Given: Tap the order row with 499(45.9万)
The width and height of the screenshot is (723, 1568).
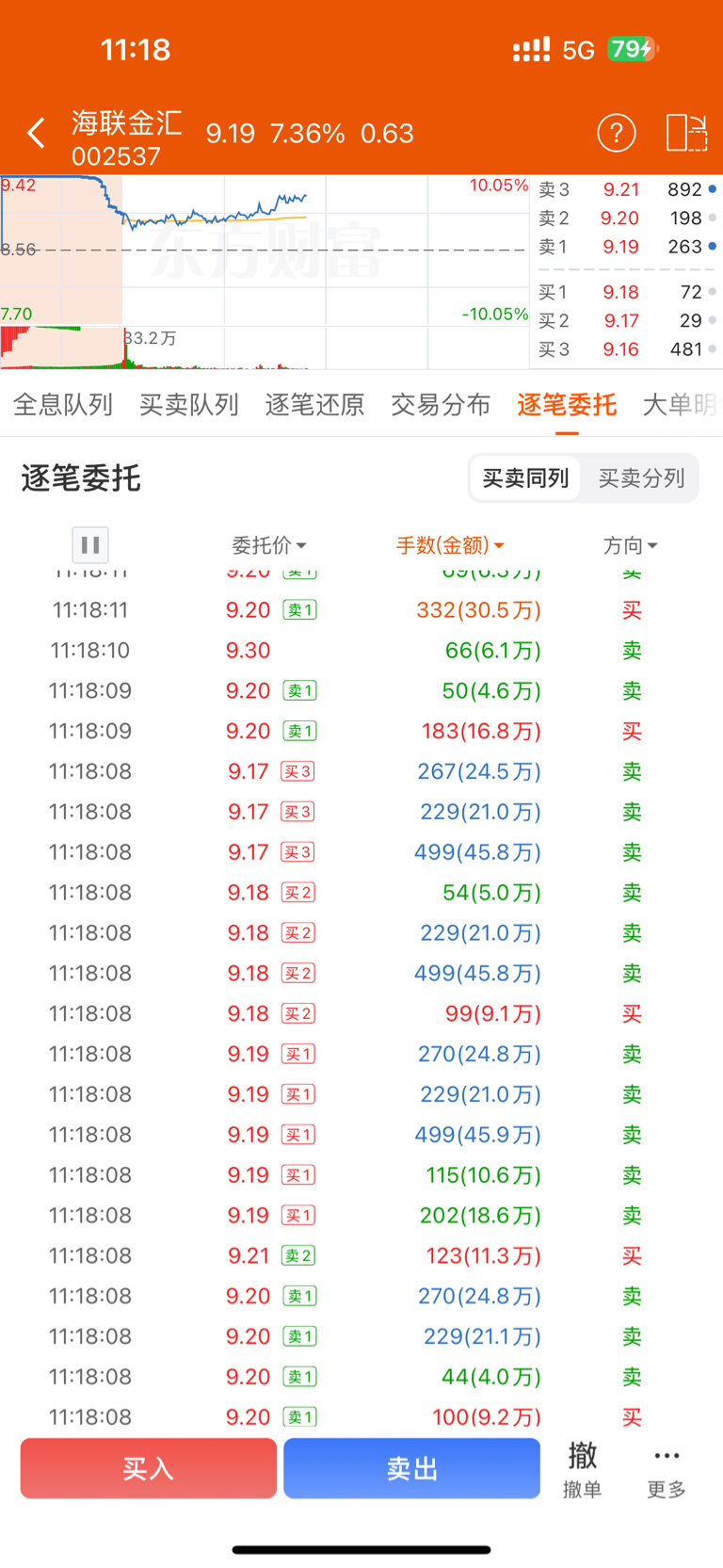Looking at the screenshot, I should coord(361,1135).
